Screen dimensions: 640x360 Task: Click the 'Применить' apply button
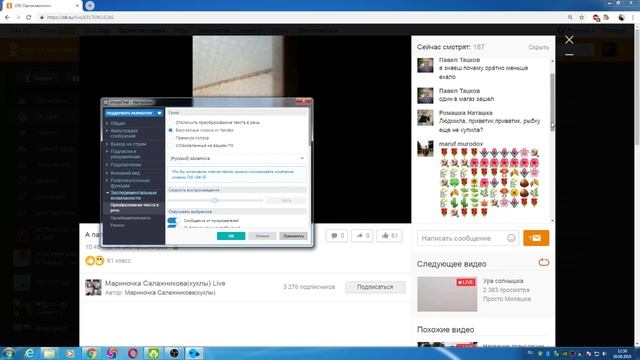(293, 236)
